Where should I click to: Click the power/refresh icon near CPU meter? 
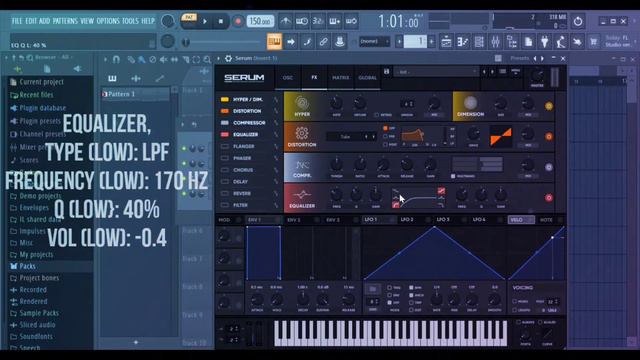(578, 21)
